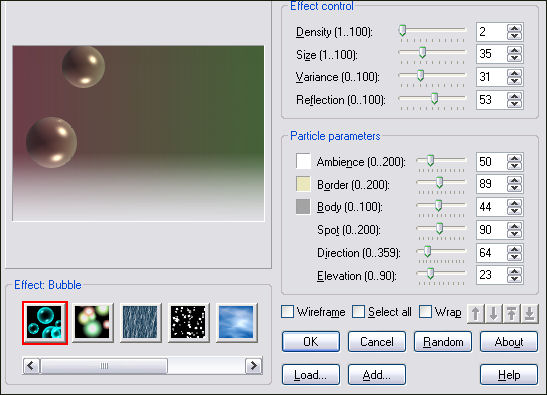Screen dimensions: 547x395
Task: Decrease Elevation value with down spinner
Action: pyautogui.click(x=515, y=279)
